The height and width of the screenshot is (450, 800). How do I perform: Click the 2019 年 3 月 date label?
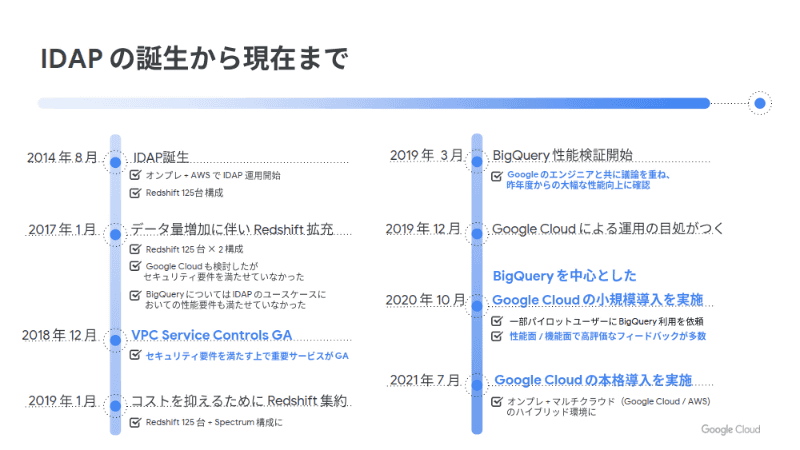pos(427,155)
